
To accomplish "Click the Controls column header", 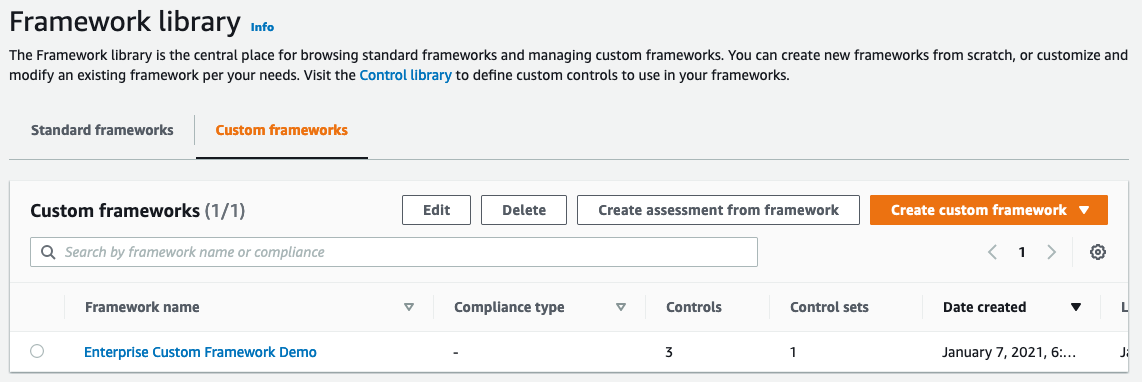I will 693,308.
